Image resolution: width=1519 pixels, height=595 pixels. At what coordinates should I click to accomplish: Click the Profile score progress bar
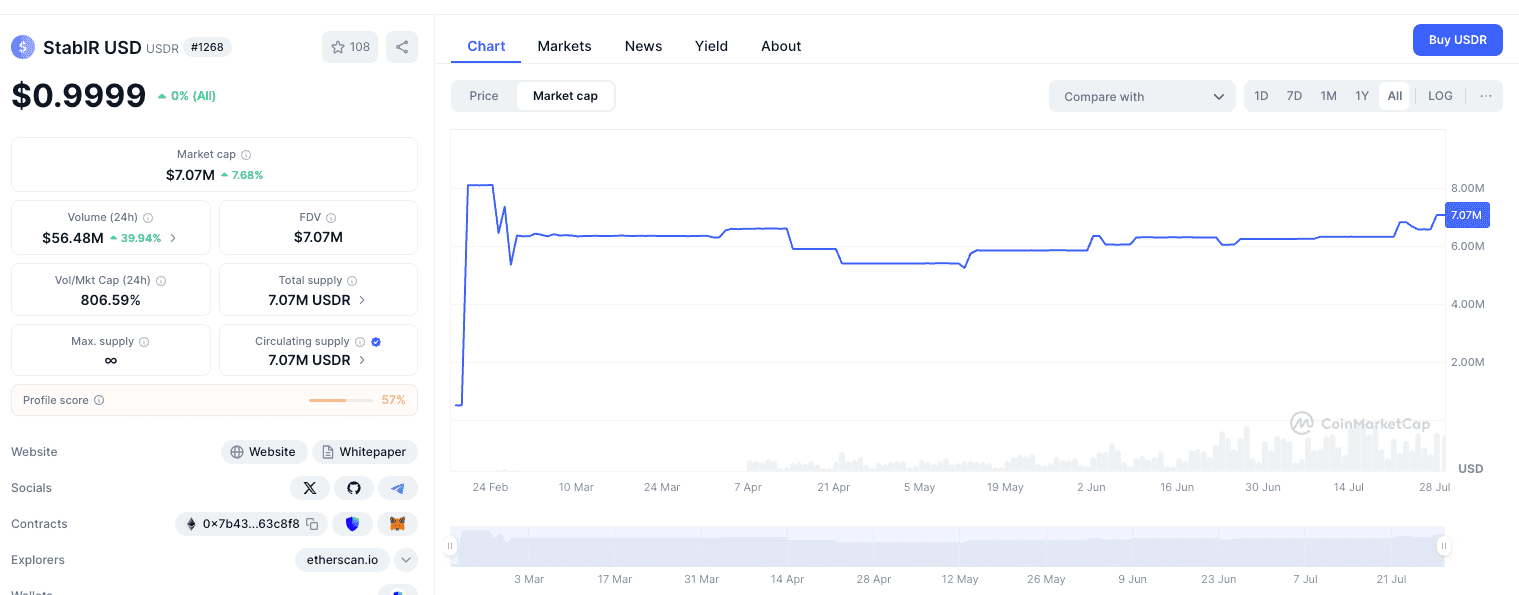(x=341, y=400)
